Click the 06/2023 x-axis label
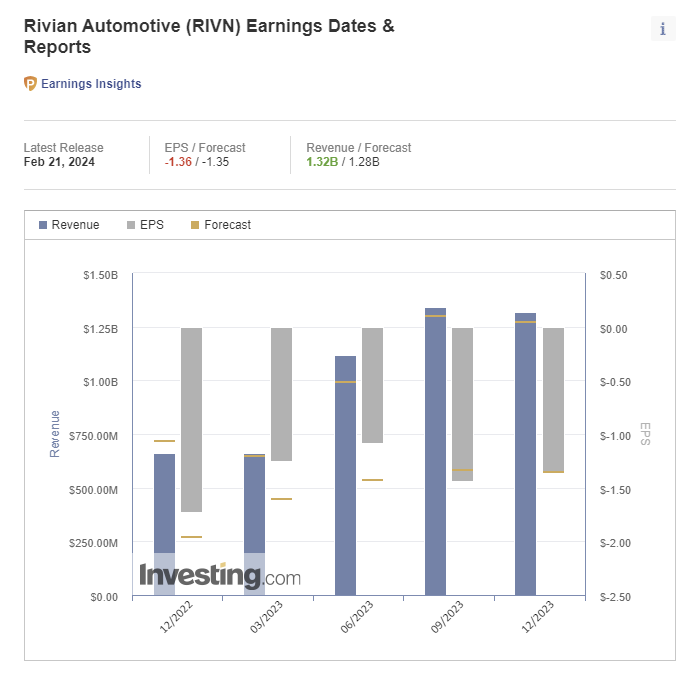696x674 pixels. [x=357, y=616]
